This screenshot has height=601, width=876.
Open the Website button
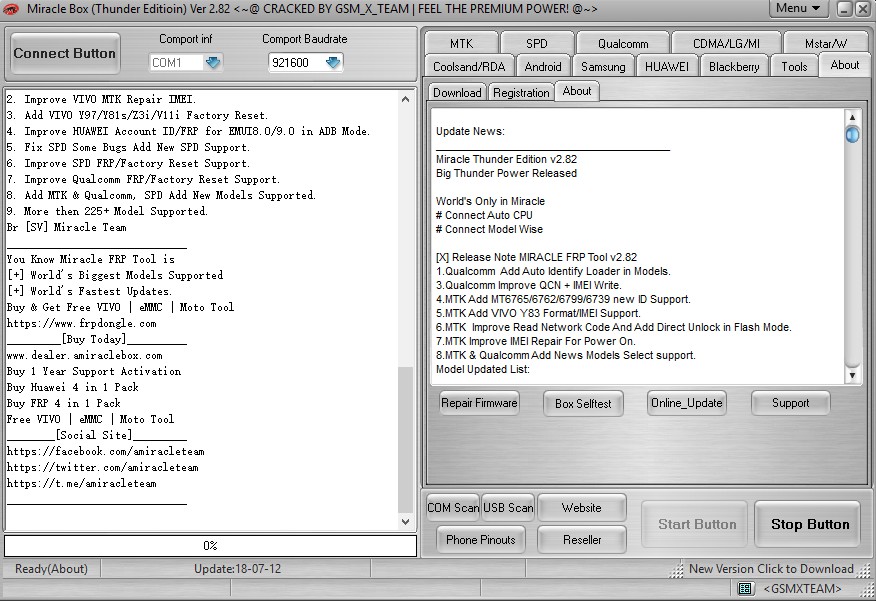coord(582,508)
